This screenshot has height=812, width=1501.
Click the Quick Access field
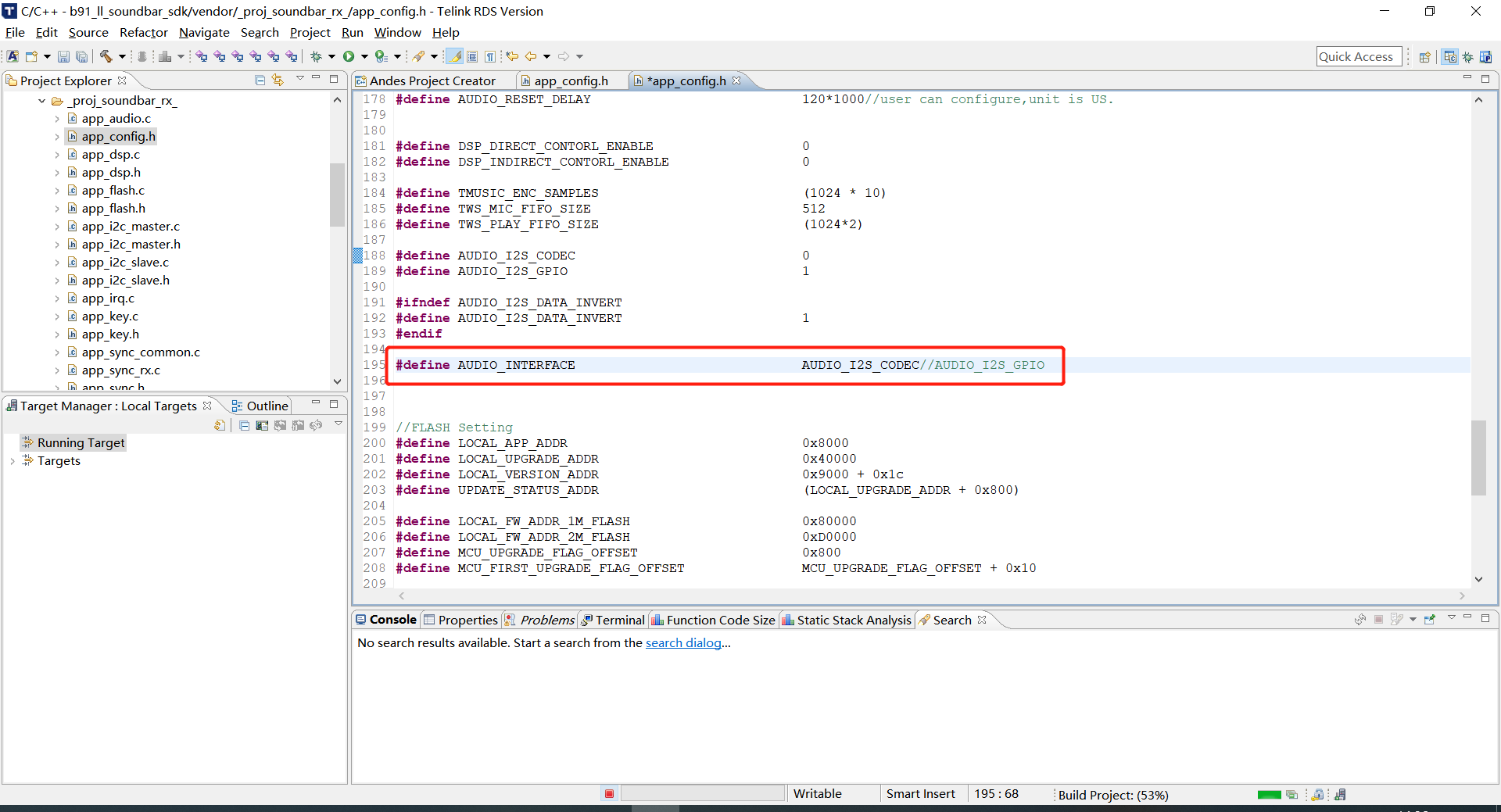click(x=1359, y=55)
